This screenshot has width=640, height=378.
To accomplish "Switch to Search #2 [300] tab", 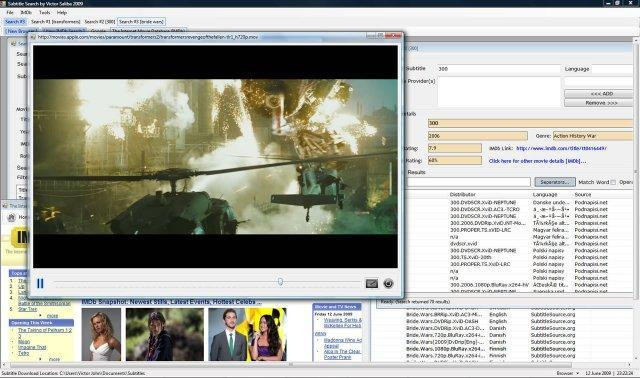I will point(100,22).
